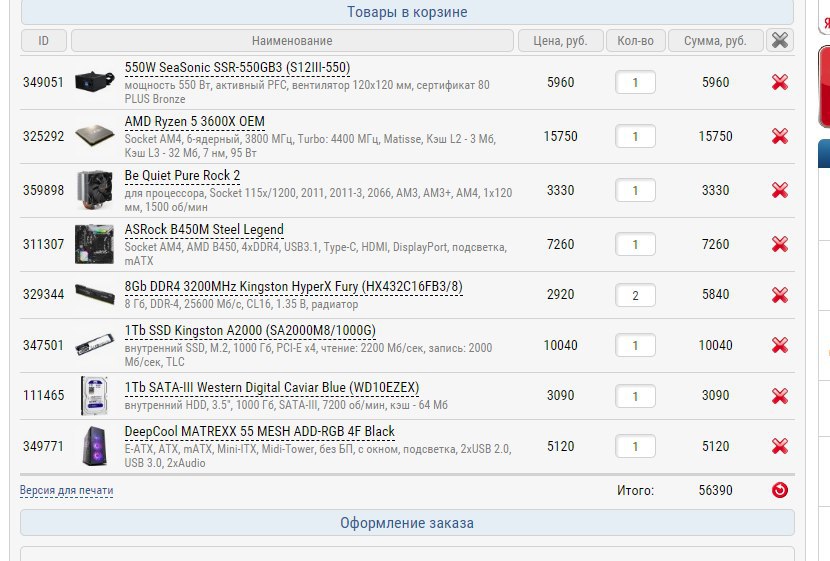The image size is (830, 561).
Task: Click the red recalculate total icon
Action: pyautogui.click(x=780, y=490)
